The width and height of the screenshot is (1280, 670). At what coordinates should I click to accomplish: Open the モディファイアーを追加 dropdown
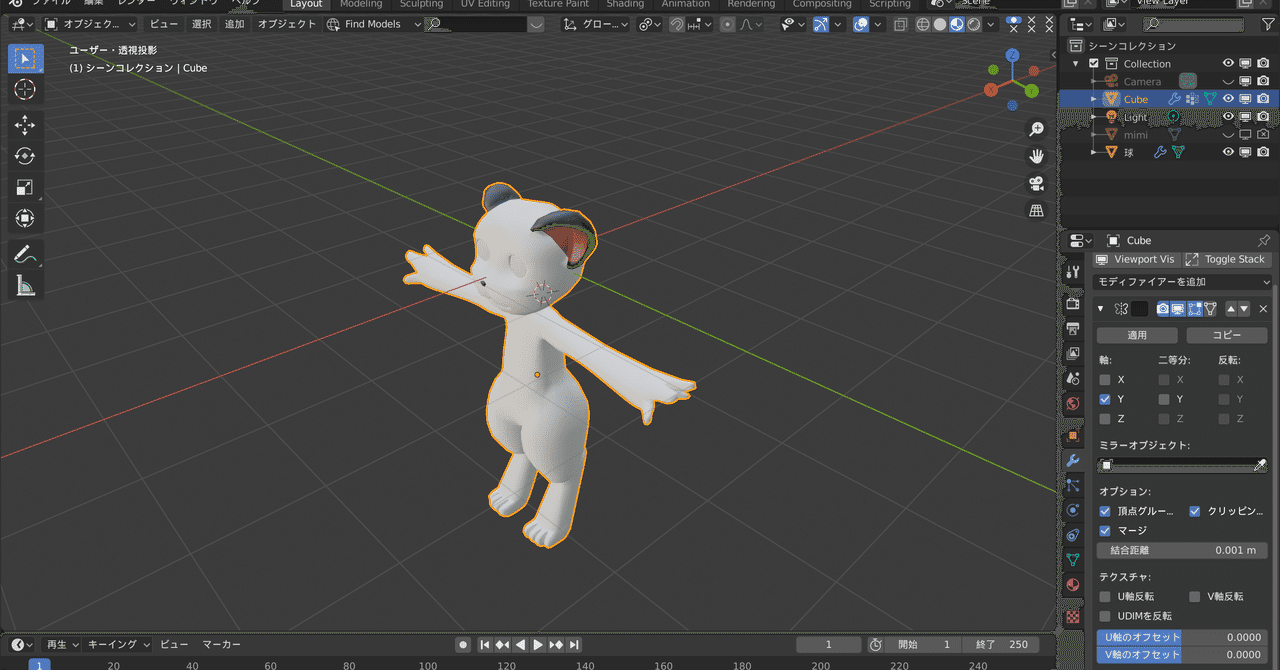click(x=1183, y=282)
